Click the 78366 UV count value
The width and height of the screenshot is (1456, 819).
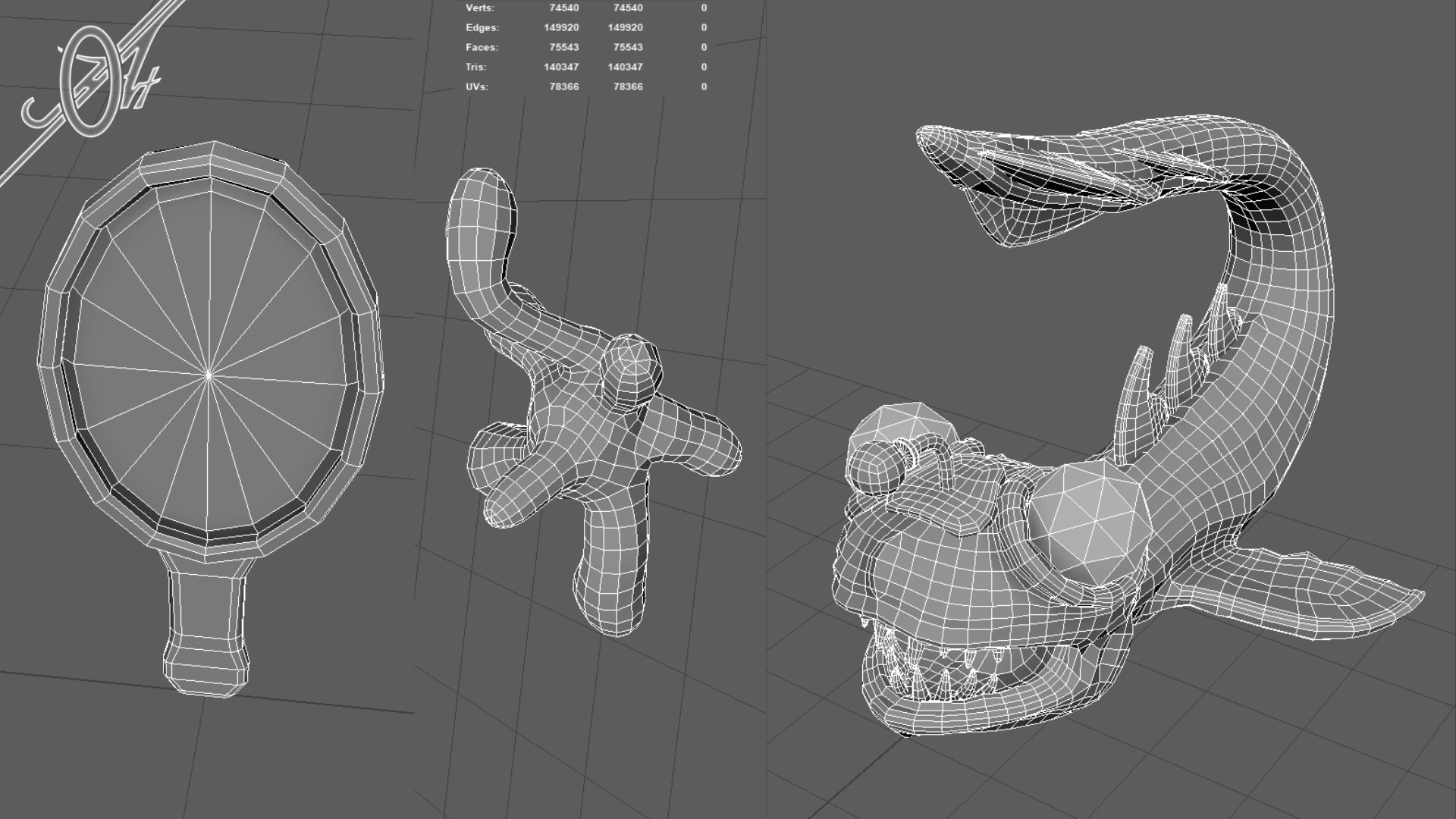coord(563,86)
